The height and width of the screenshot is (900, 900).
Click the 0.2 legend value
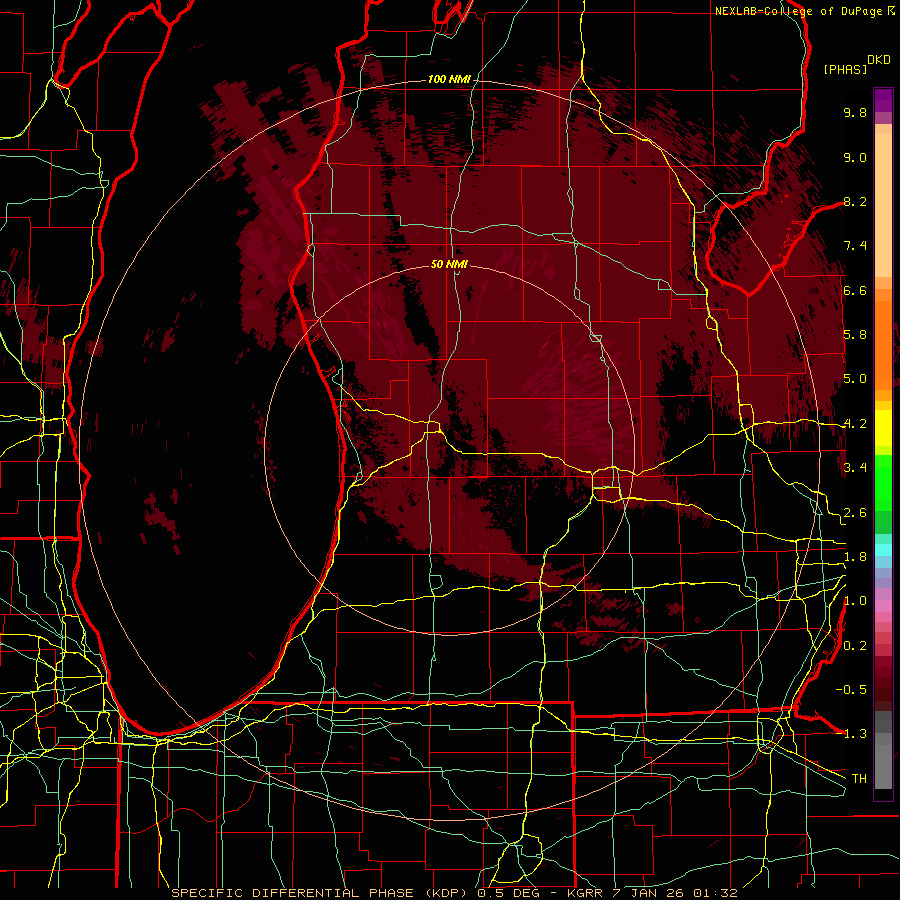855,646
